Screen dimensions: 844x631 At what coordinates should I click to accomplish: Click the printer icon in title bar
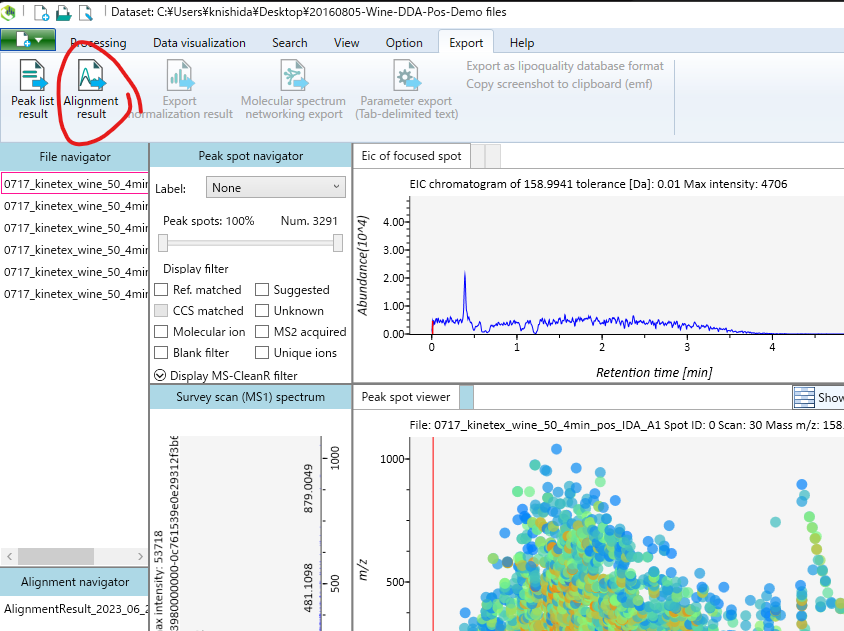point(62,12)
